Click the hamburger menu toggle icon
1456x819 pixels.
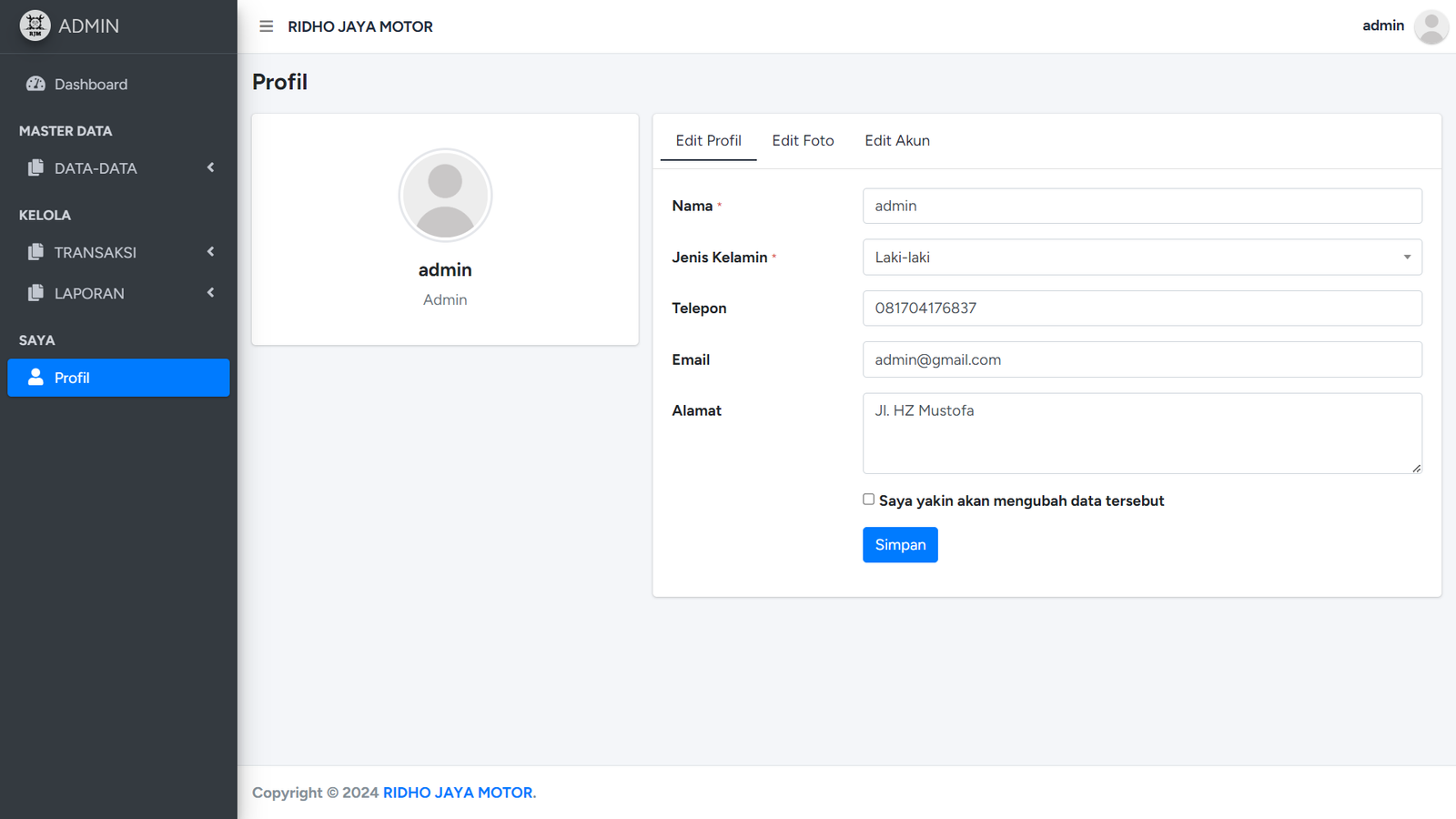tap(266, 26)
